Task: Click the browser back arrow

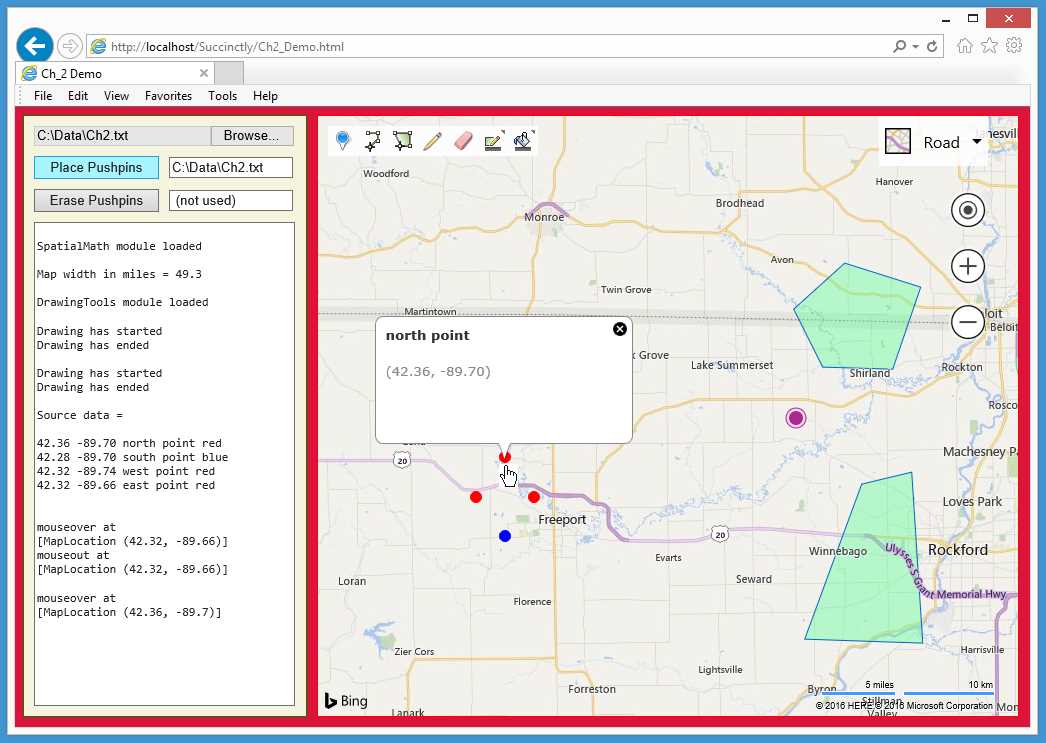Action: tap(35, 46)
